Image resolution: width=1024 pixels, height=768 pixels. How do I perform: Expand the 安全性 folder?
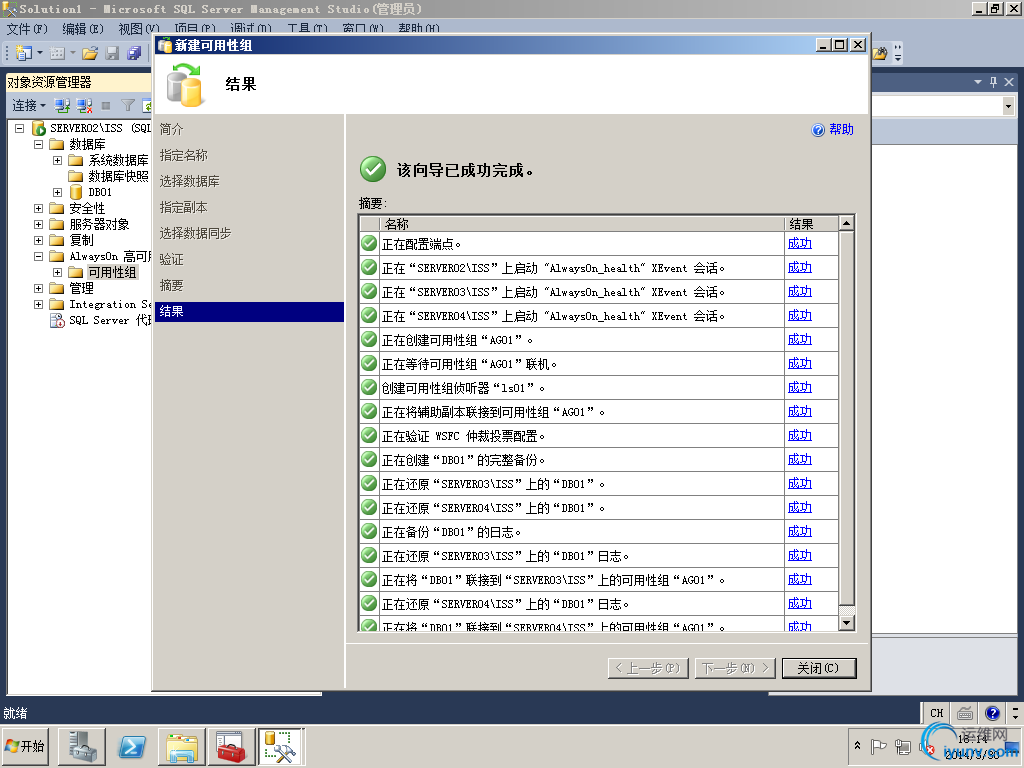click(x=39, y=208)
